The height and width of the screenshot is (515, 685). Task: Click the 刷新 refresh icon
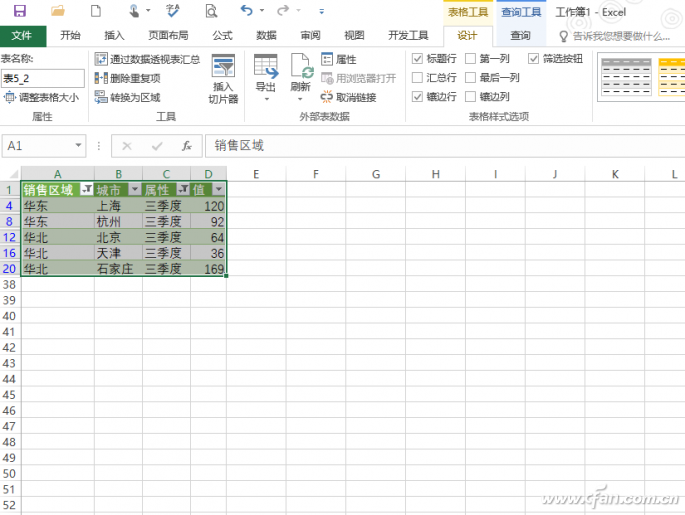pos(301,66)
